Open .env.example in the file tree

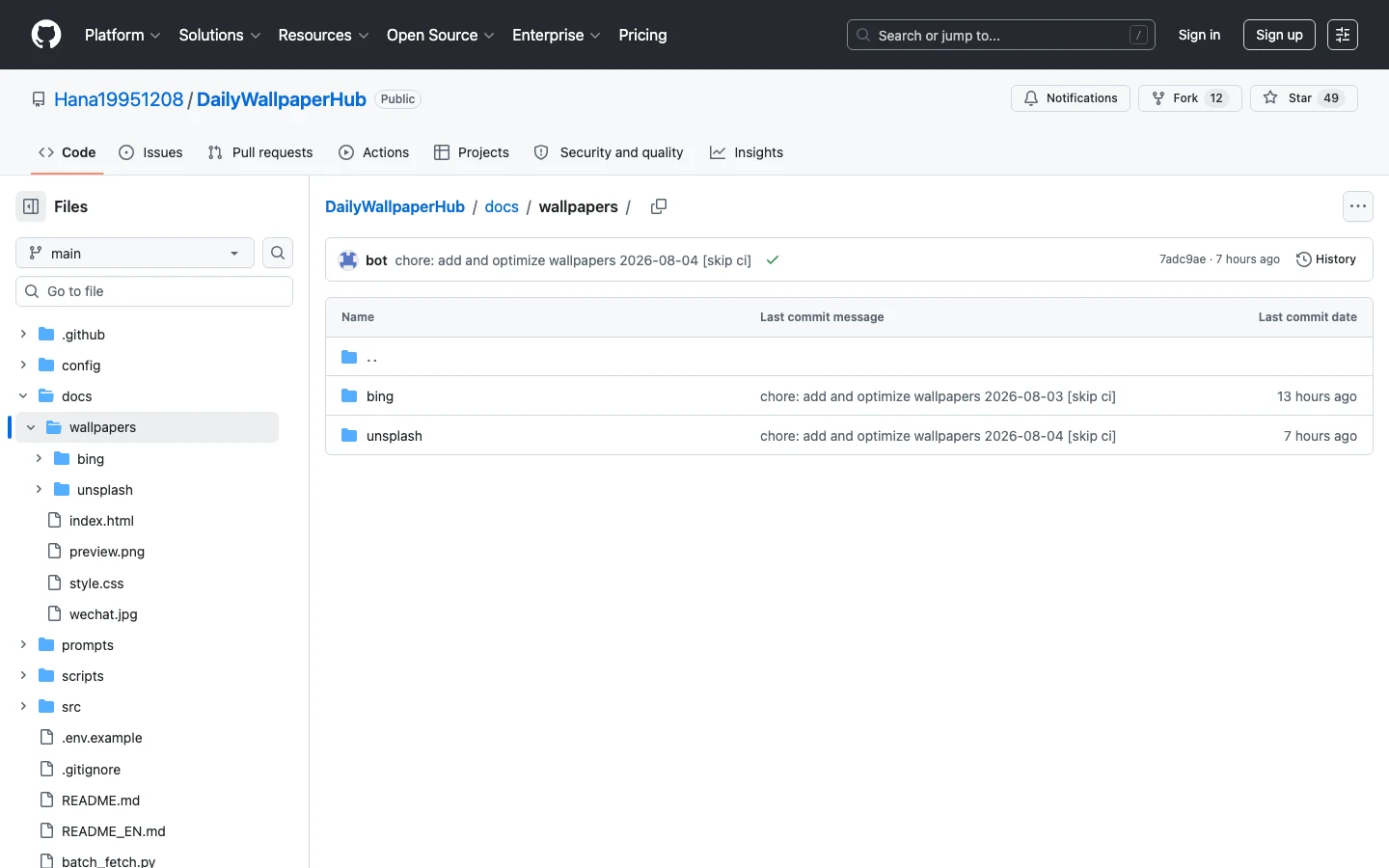102,738
